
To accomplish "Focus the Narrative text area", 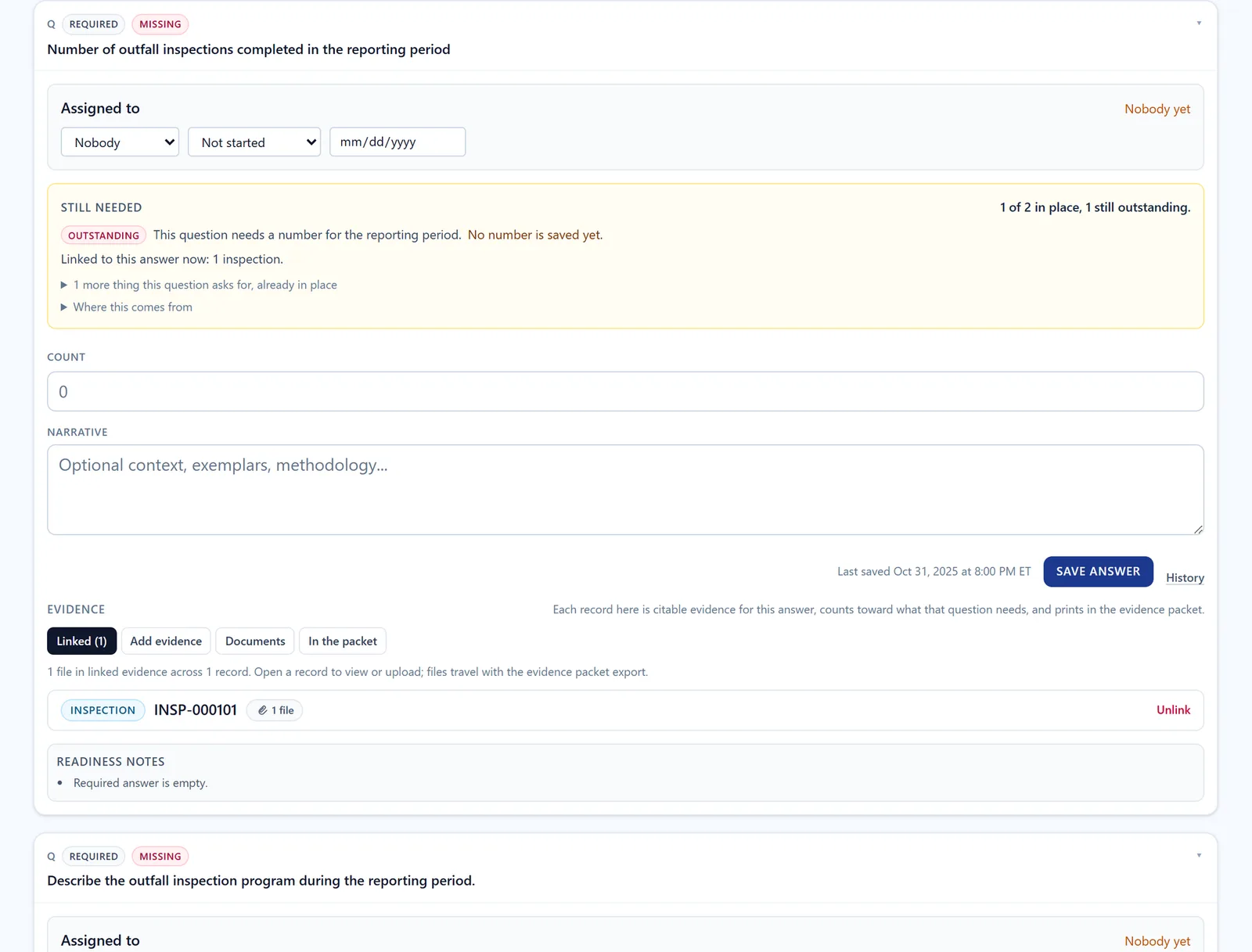I will (625, 490).
